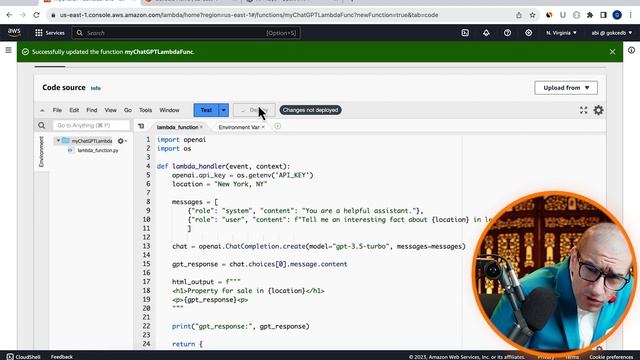Image resolution: width=640 pixels, height=360 pixels.
Task: Go back in browser history
Action: [9, 15]
